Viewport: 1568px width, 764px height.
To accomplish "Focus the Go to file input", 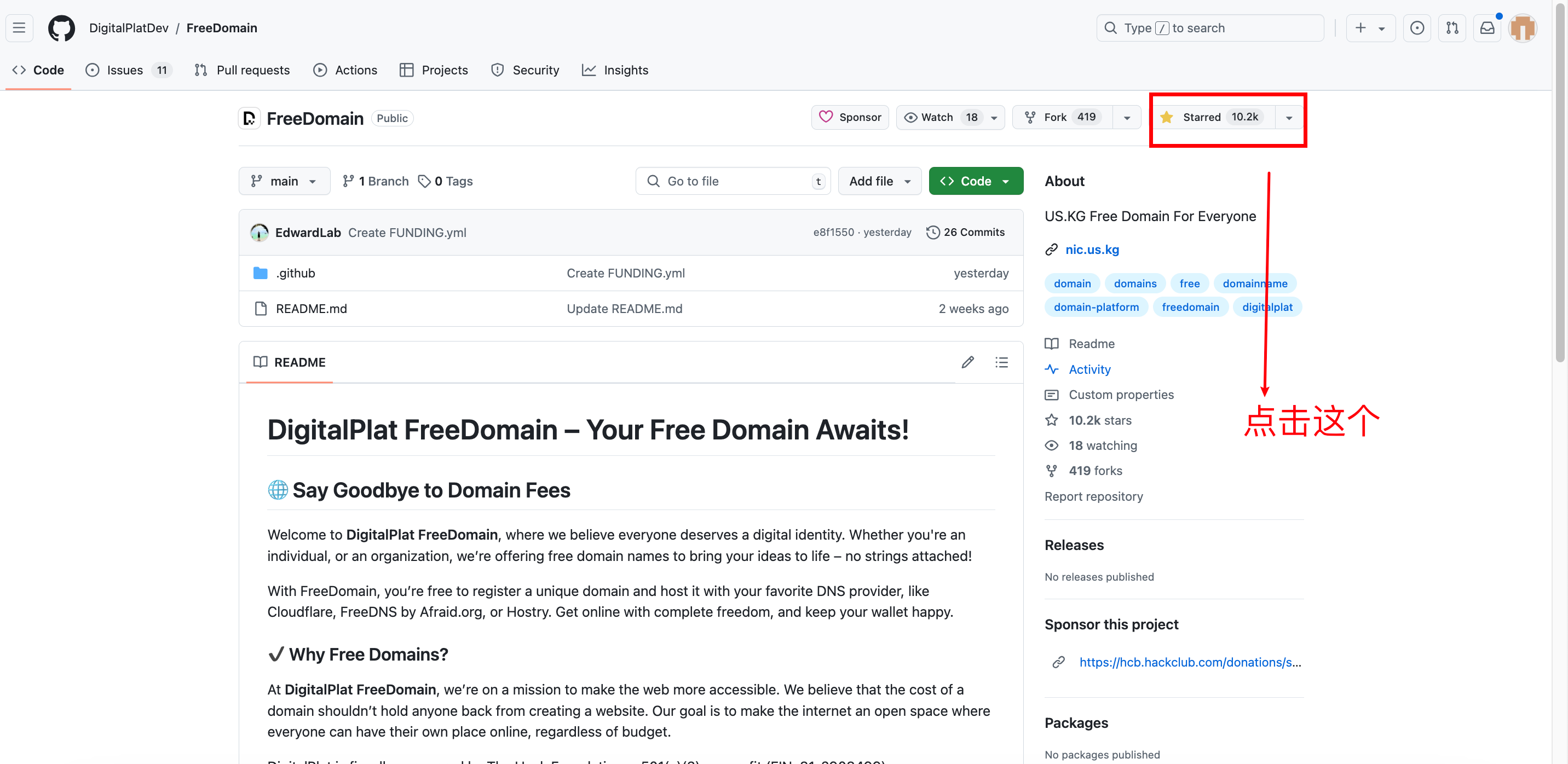I will click(733, 181).
